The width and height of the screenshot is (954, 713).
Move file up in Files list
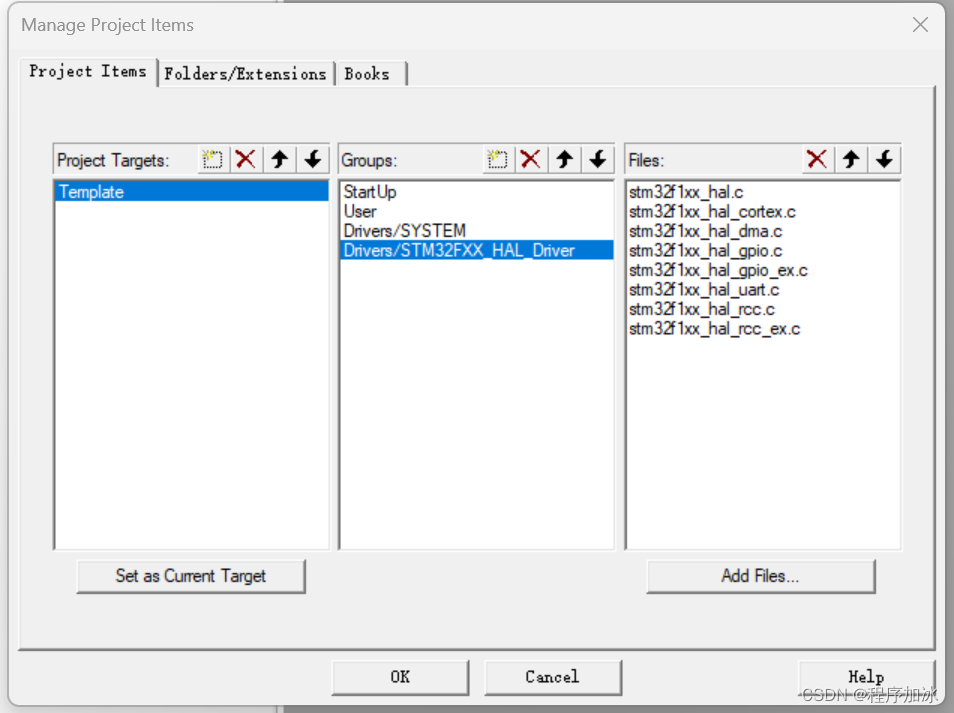pyautogui.click(x=851, y=159)
